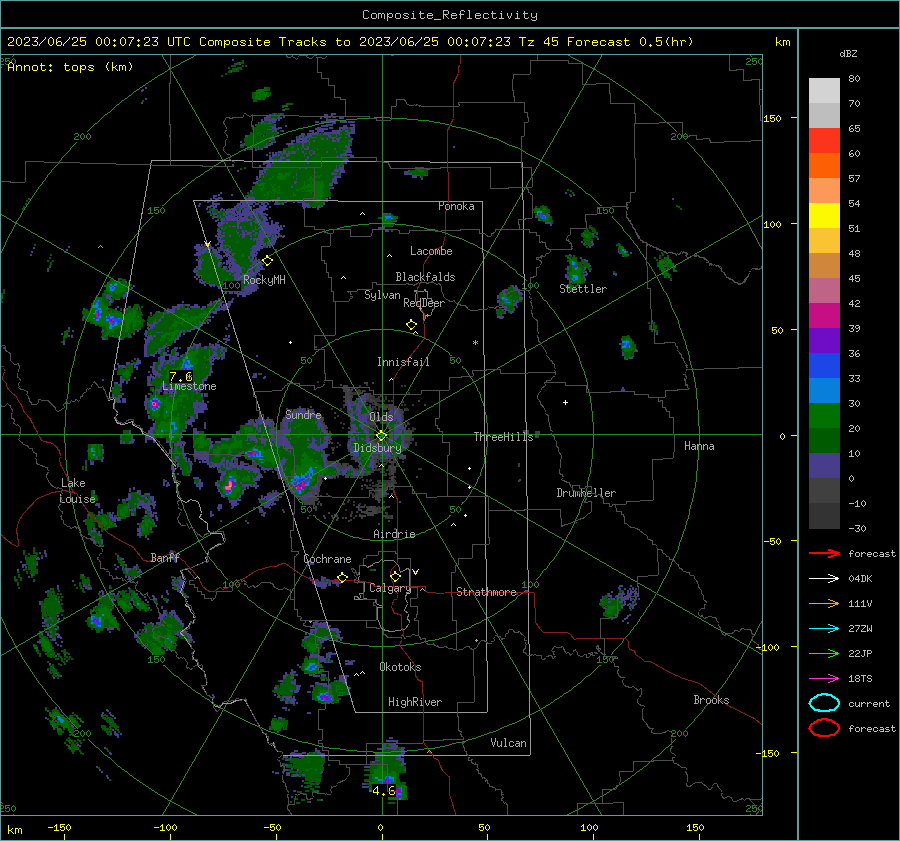
Task: Select the dark orange 57-60 dBZ swatch
Action: (x=824, y=165)
